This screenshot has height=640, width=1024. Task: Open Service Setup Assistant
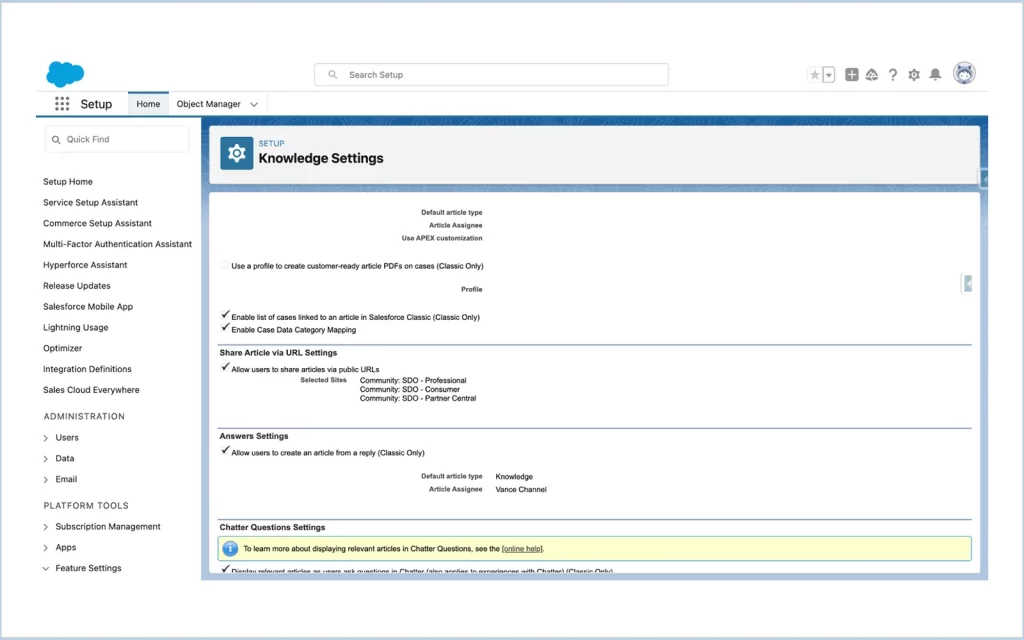click(91, 202)
